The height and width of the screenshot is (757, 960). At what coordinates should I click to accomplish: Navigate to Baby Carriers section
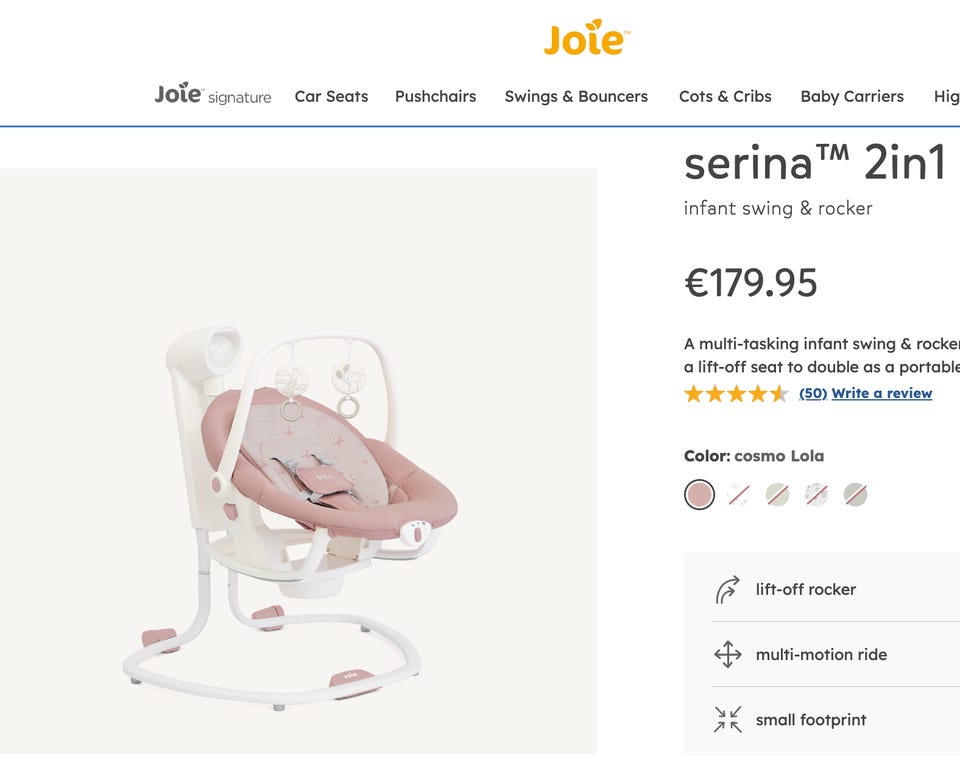852,97
